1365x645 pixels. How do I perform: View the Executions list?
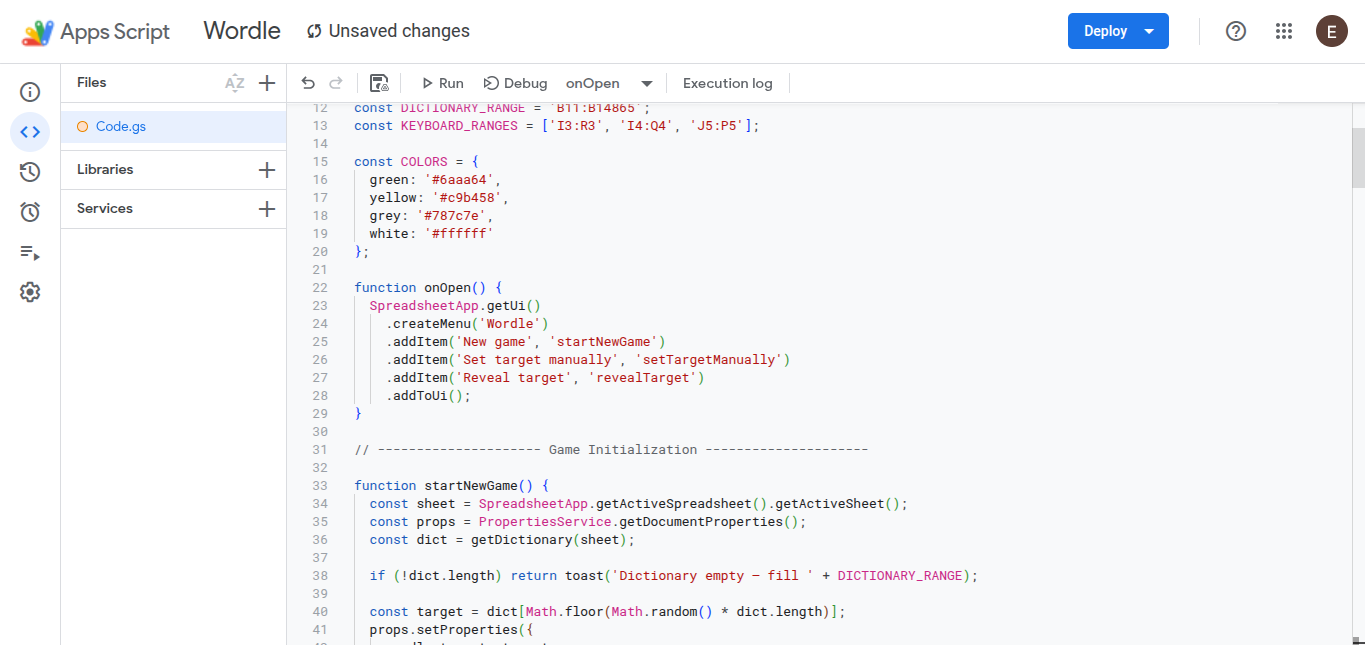(x=29, y=253)
